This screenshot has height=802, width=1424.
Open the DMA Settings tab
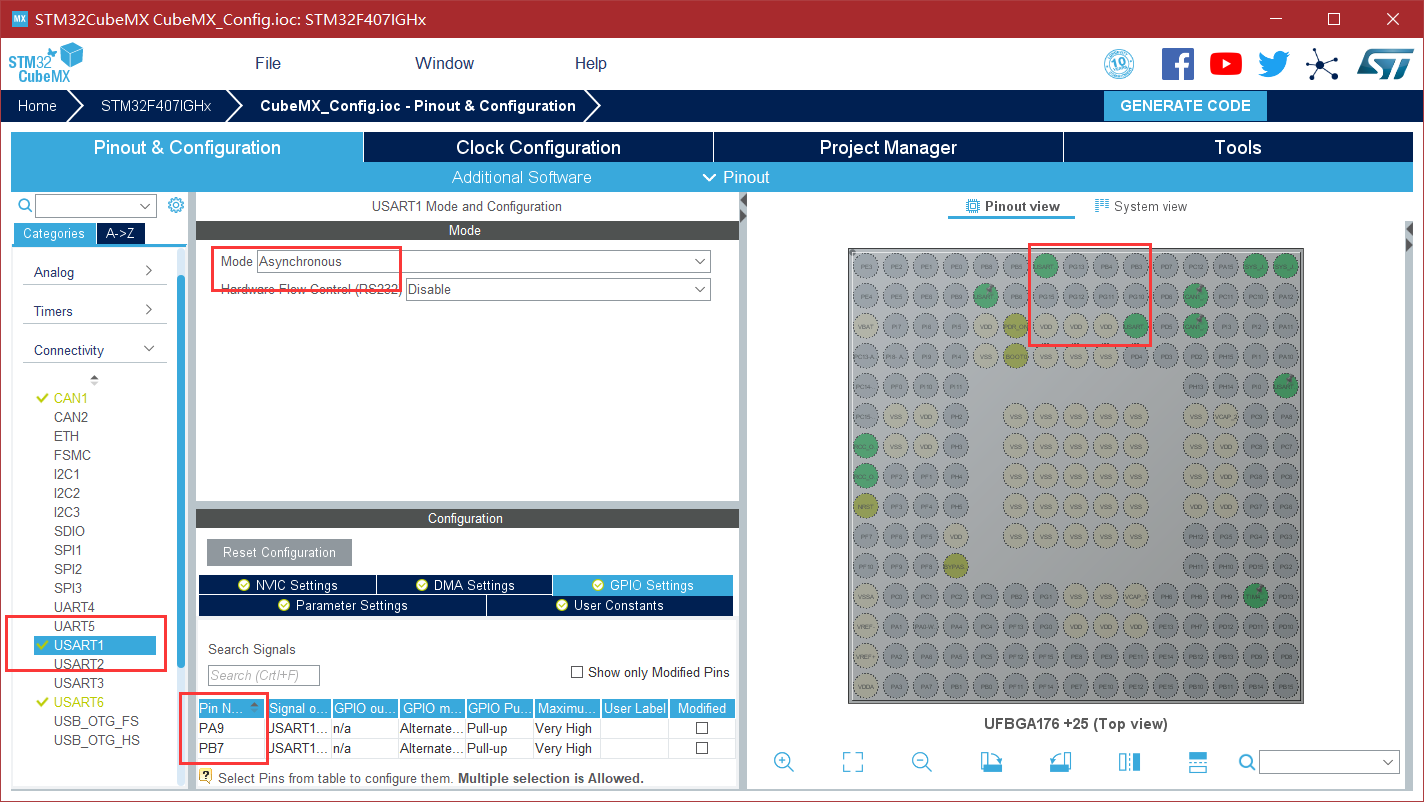[464, 585]
